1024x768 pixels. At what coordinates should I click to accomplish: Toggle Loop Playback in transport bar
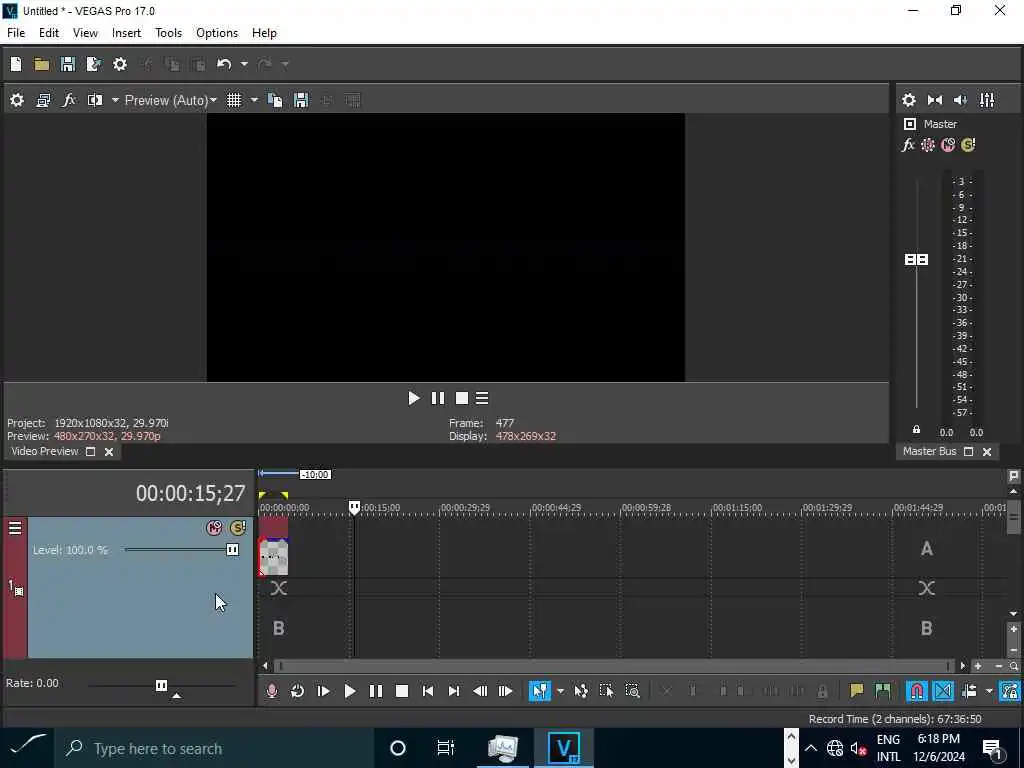tap(297, 691)
